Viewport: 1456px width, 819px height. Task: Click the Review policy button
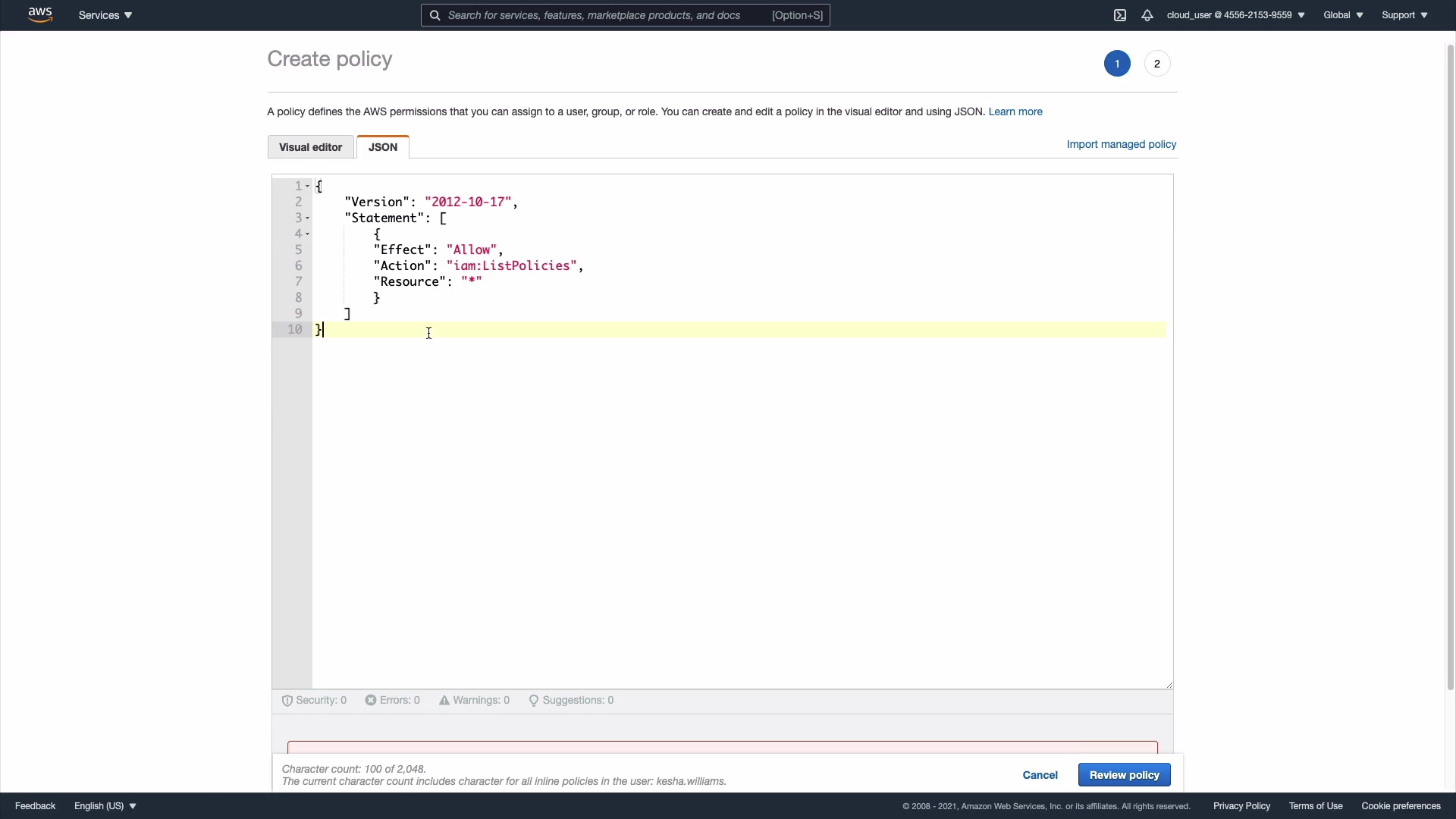coord(1124,775)
